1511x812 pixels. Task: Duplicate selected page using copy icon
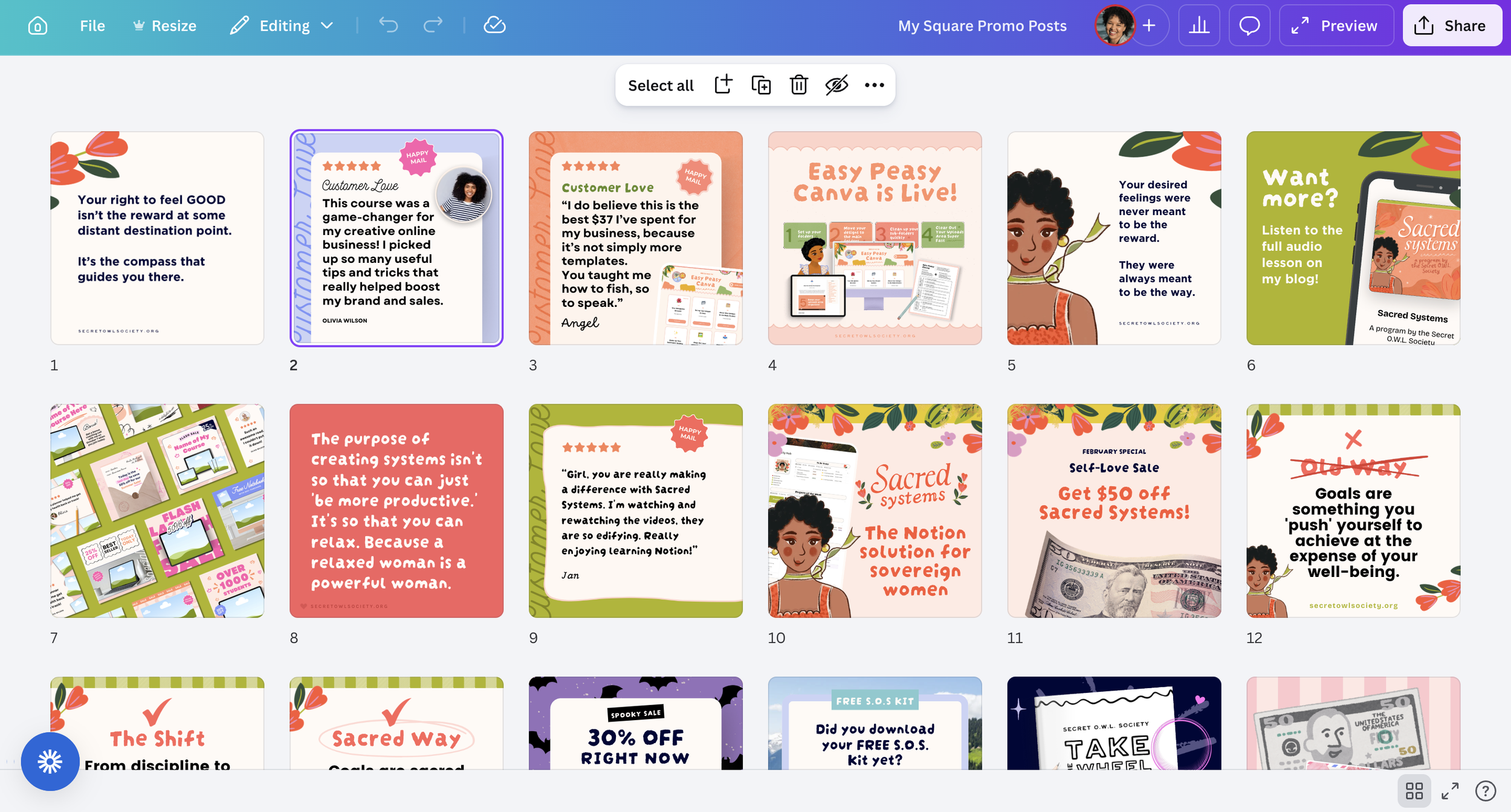(762, 85)
